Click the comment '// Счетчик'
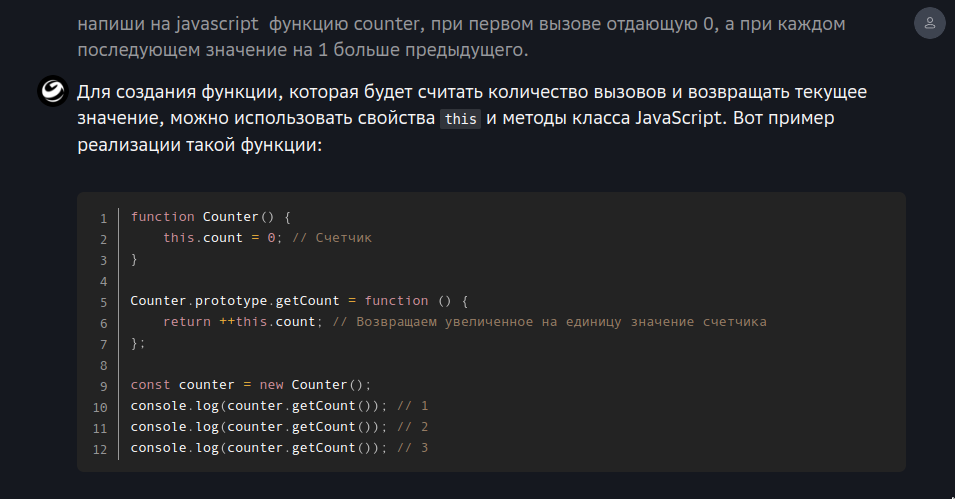This screenshot has height=499, width=955. [x=332, y=238]
